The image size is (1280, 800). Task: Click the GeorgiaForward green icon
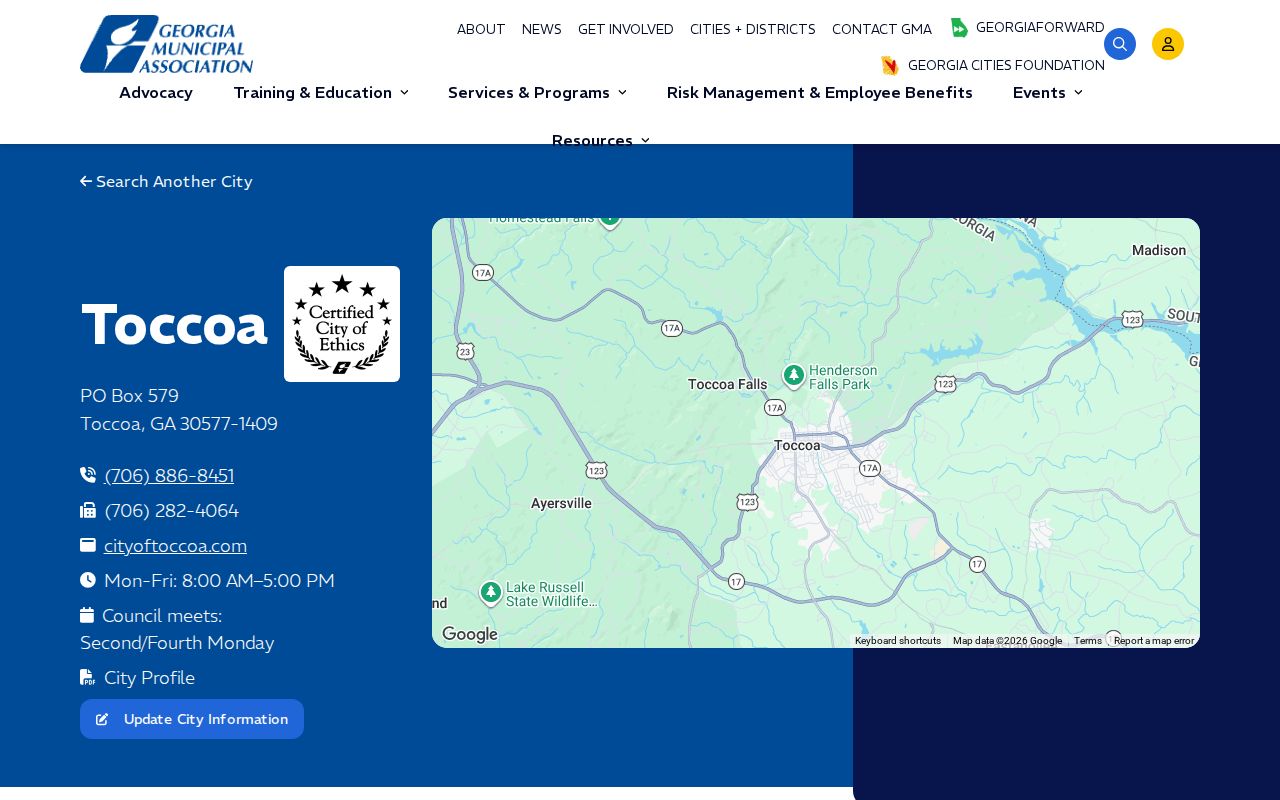(959, 28)
